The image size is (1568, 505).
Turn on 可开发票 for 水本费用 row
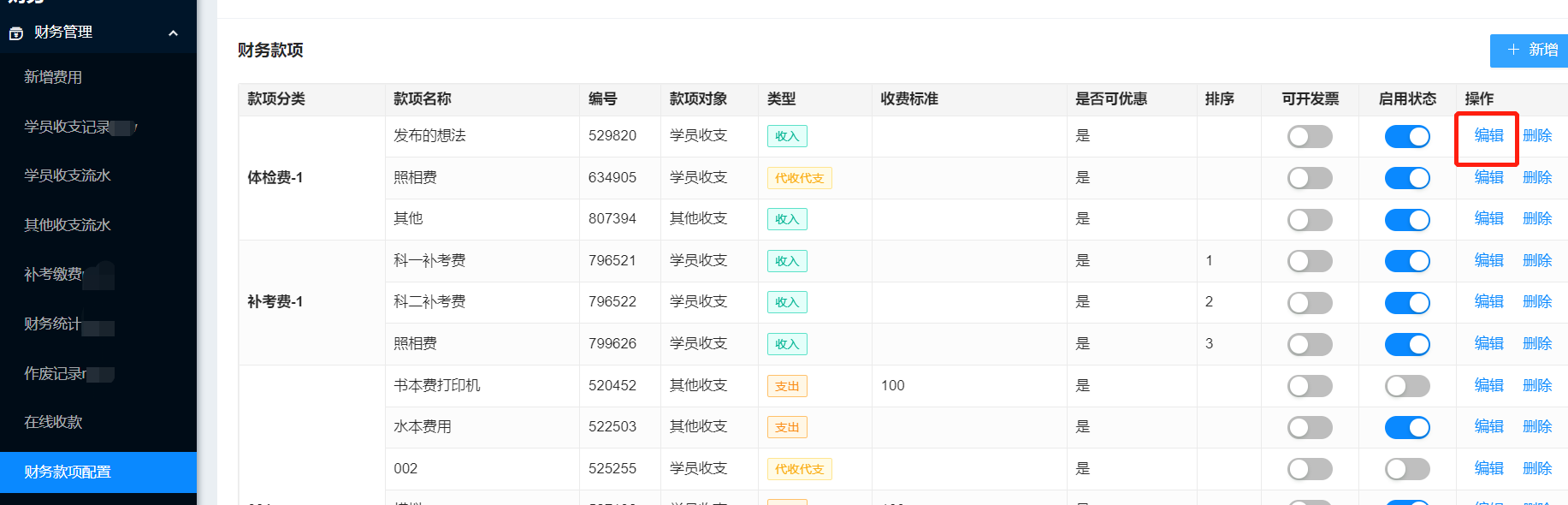1310,427
